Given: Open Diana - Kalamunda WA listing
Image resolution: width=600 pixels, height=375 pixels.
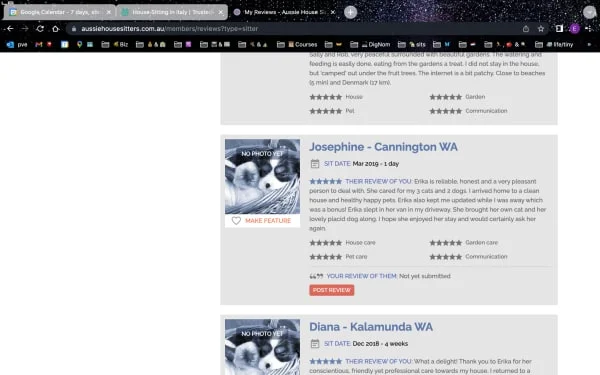Looking at the screenshot, I should click(x=371, y=327).
